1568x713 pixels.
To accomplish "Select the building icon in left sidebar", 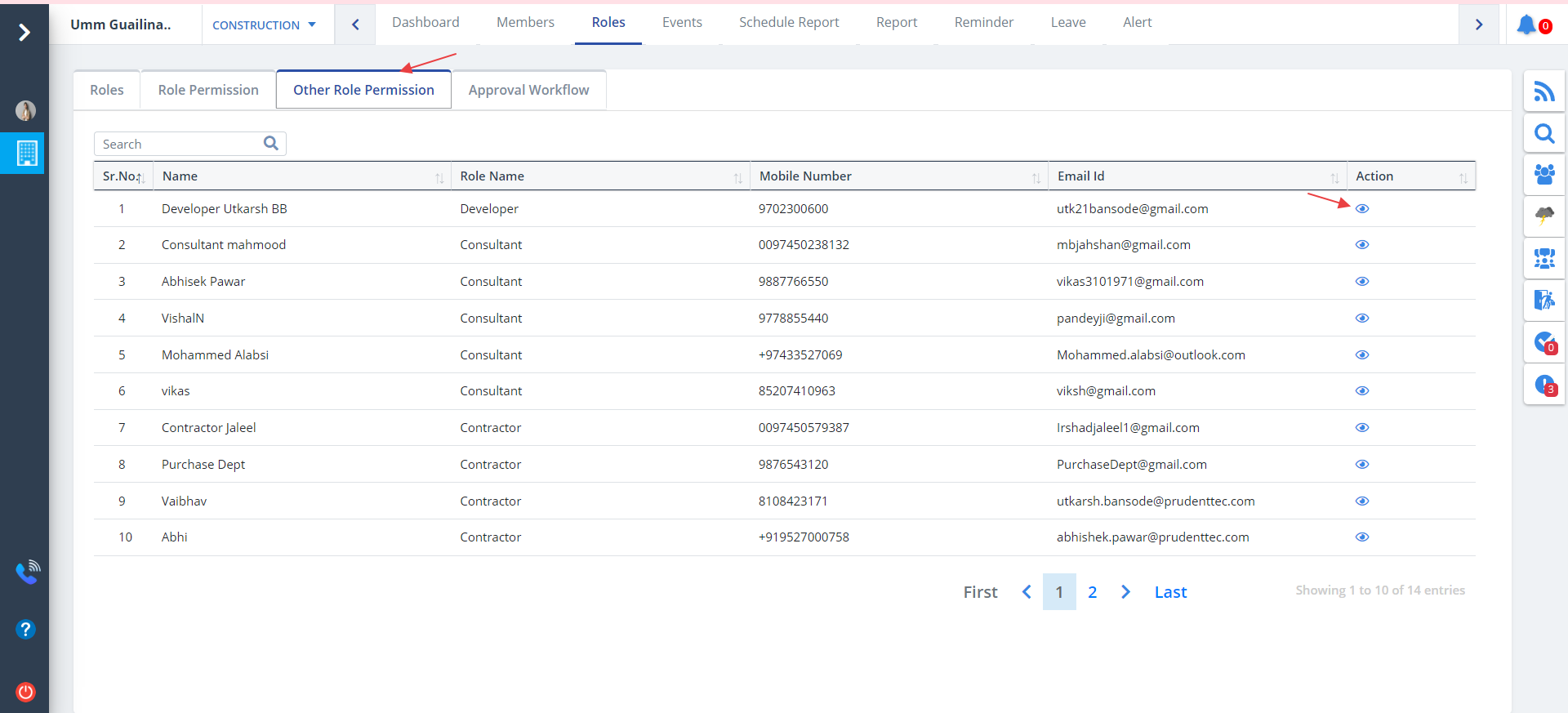I will 26,153.
